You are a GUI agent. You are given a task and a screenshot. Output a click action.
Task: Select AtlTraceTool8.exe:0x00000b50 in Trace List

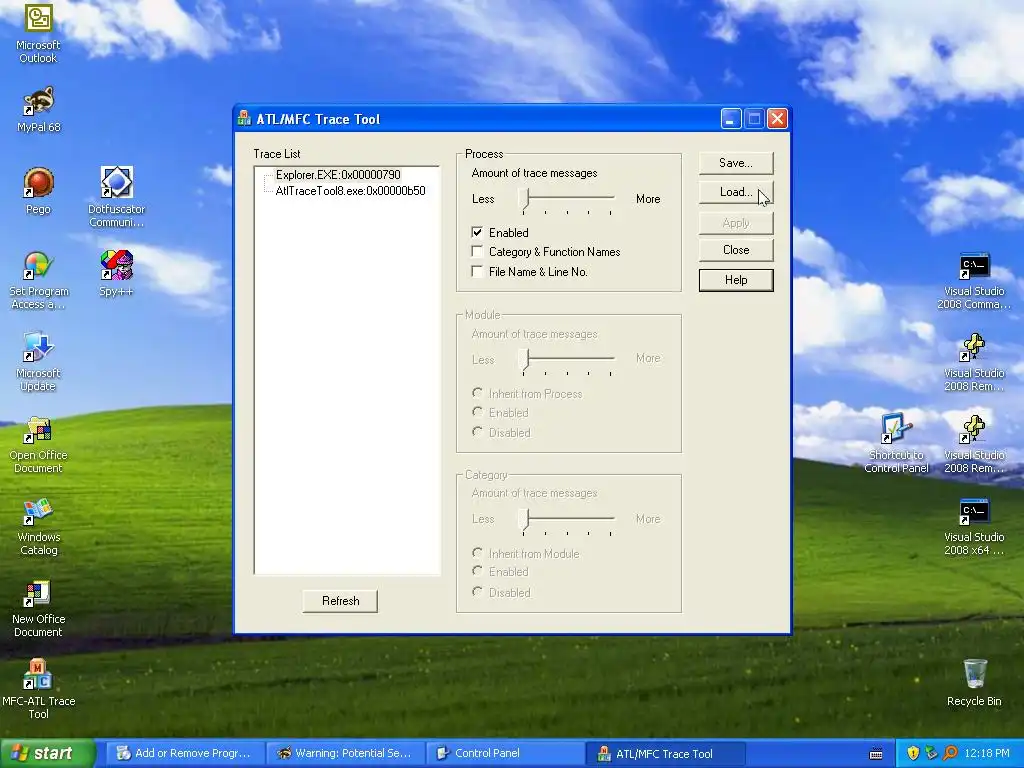tap(350, 191)
